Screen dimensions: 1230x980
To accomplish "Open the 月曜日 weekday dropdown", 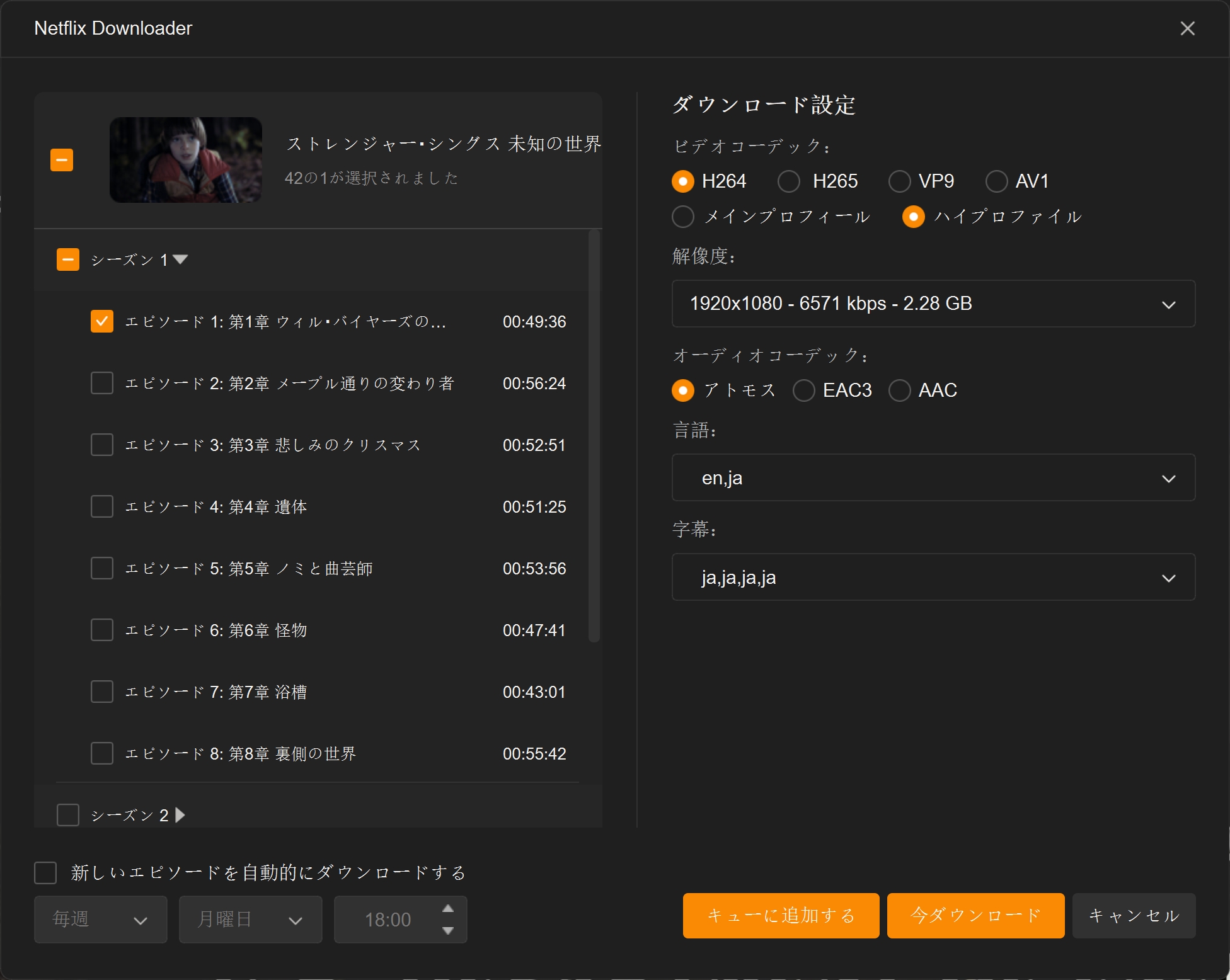I will click(251, 920).
